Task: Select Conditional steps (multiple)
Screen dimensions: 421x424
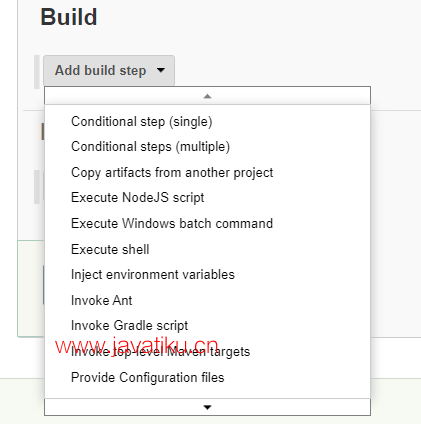Action: pyautogui.click(x=150, y=147)
